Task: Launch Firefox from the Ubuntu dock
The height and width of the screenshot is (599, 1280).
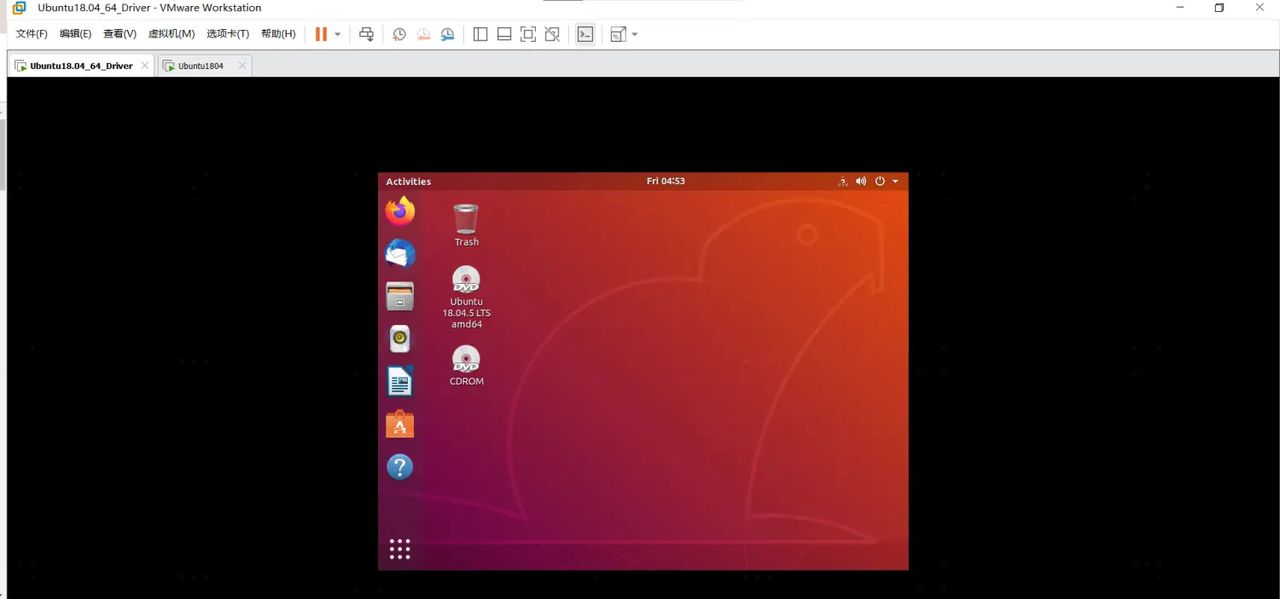Action: [400, 211]
